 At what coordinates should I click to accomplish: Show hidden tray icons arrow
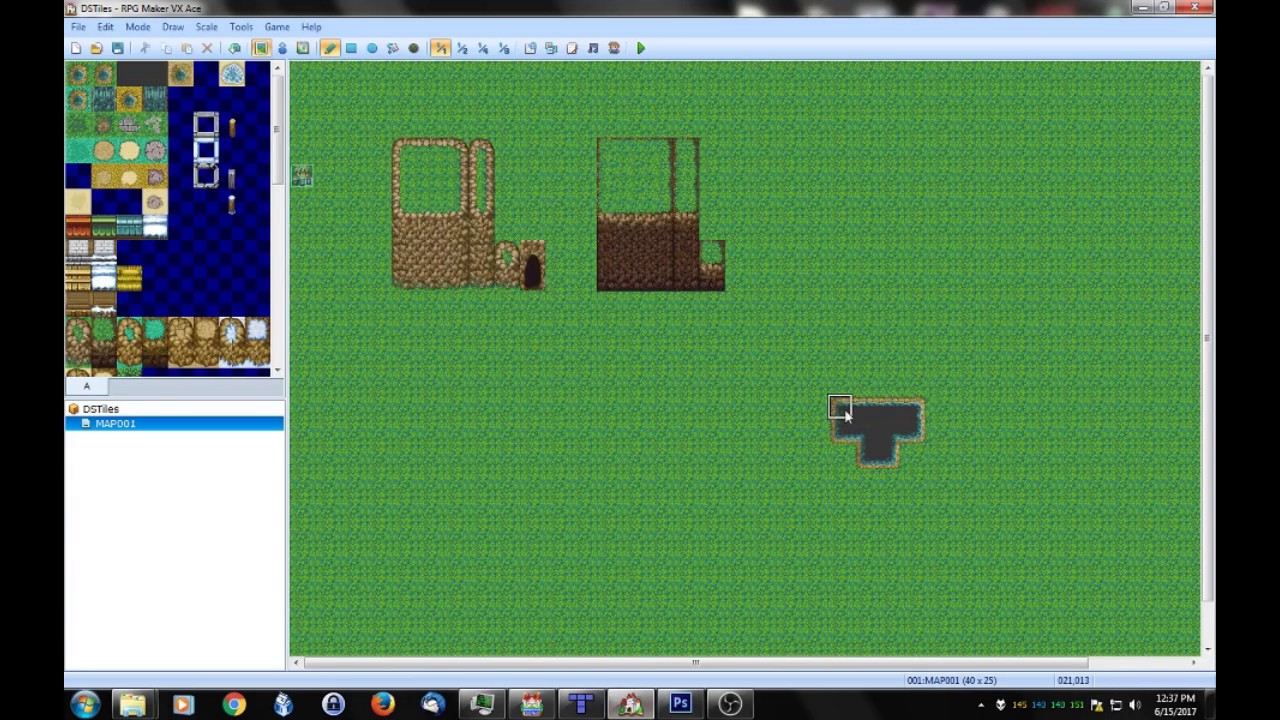(981, 705)
